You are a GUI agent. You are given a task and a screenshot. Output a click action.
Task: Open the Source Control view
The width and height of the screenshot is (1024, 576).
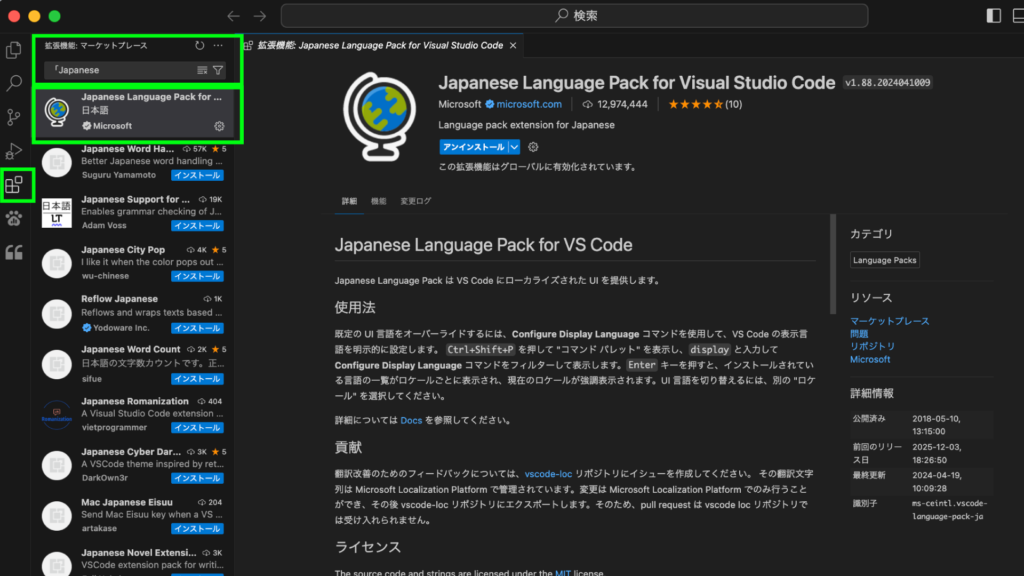pos(14,117)
